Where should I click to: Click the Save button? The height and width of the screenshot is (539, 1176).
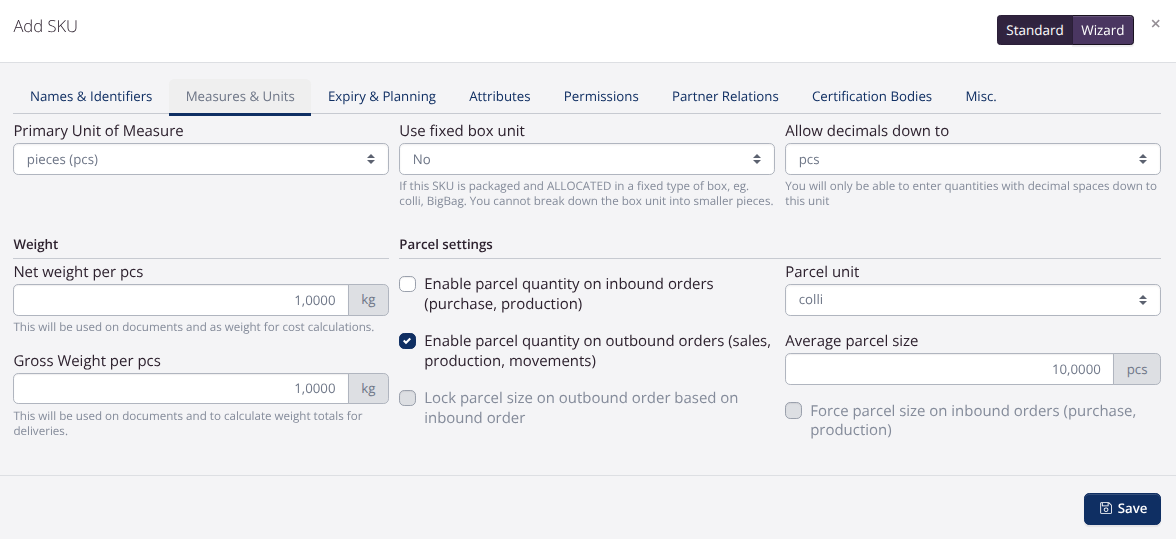[1122, 508]
